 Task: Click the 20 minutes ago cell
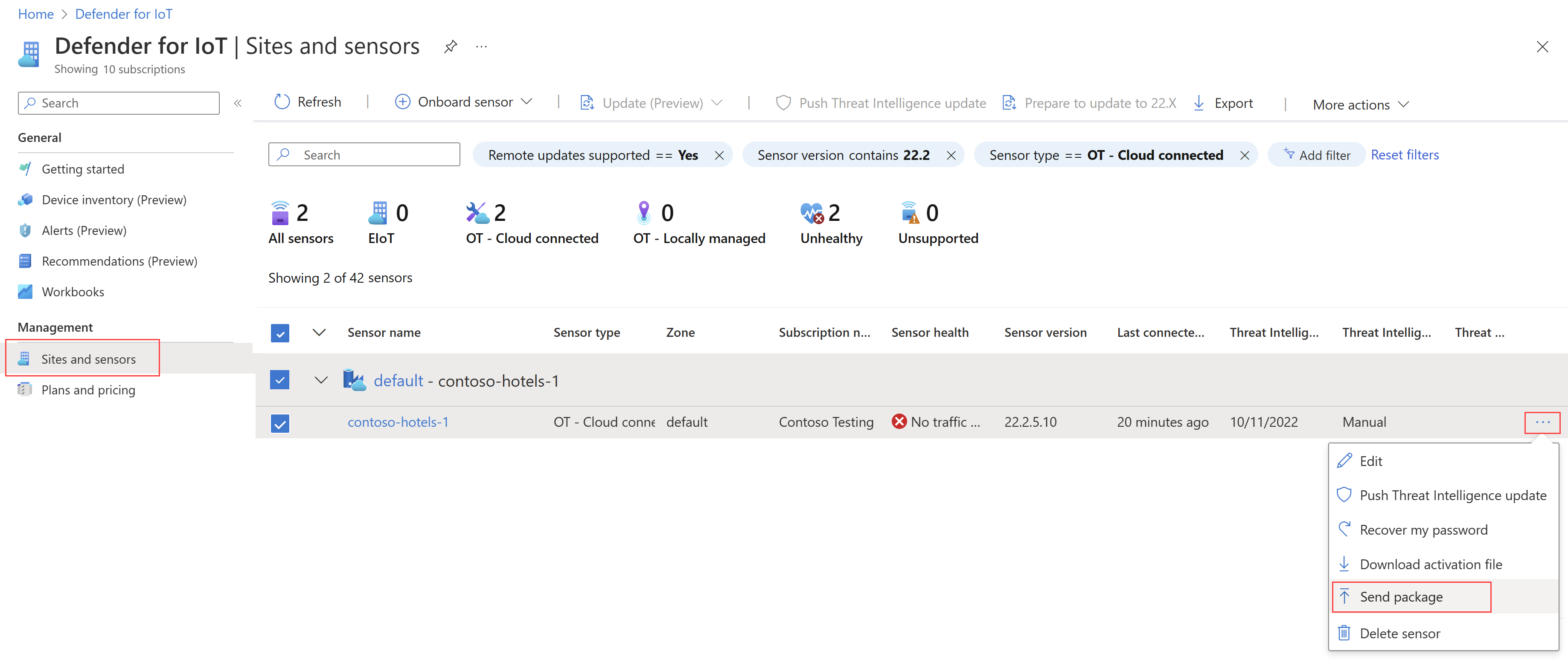point(1163,422)
